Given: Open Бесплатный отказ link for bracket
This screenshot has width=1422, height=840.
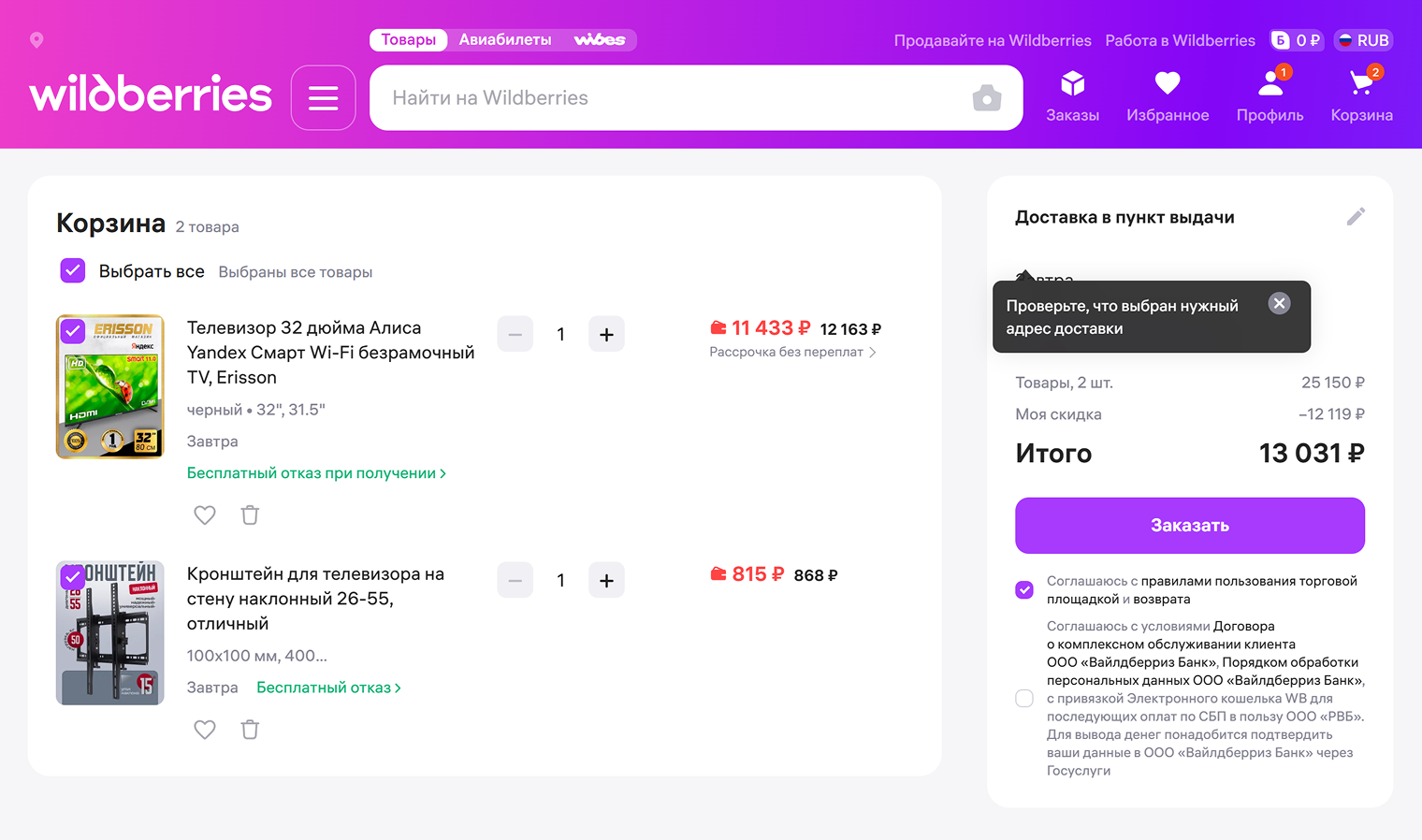Looking at the screenshot, I should (328, 688).
